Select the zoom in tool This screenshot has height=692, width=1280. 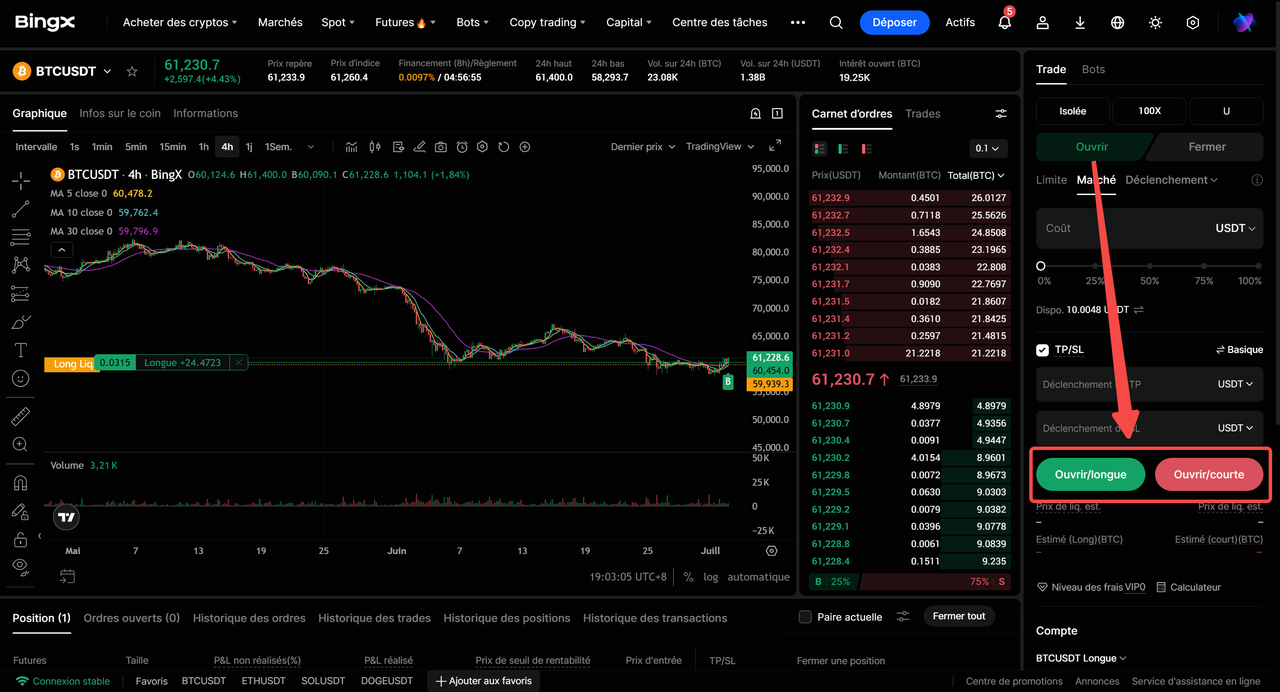[20, 444]
